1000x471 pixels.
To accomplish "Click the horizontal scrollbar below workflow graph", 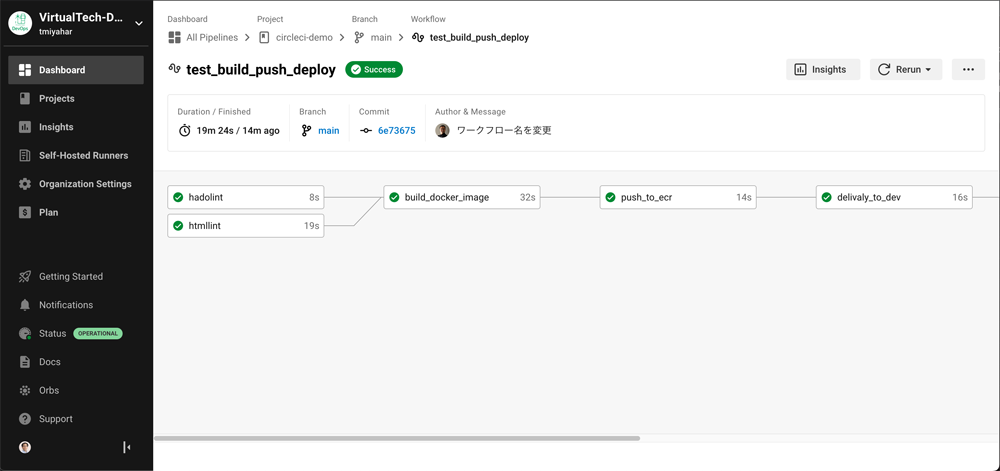I will 397,438.
